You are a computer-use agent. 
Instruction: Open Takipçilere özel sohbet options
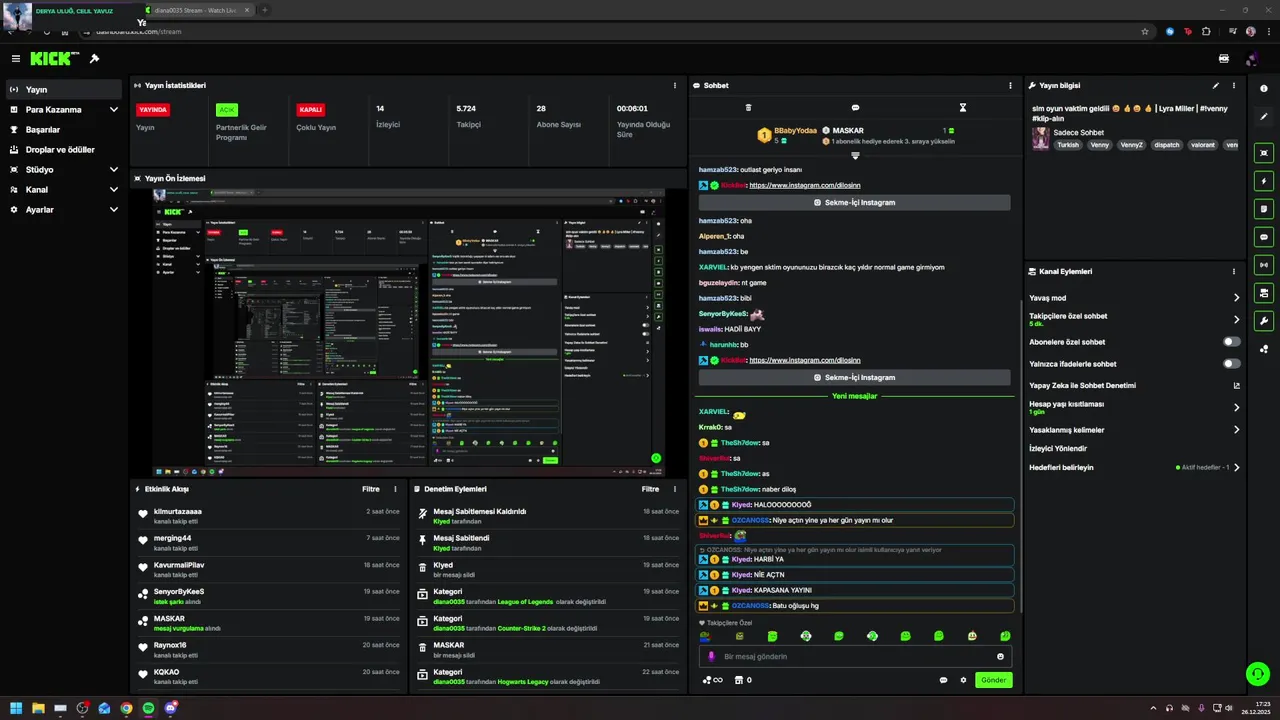(x=1236, y=320)
